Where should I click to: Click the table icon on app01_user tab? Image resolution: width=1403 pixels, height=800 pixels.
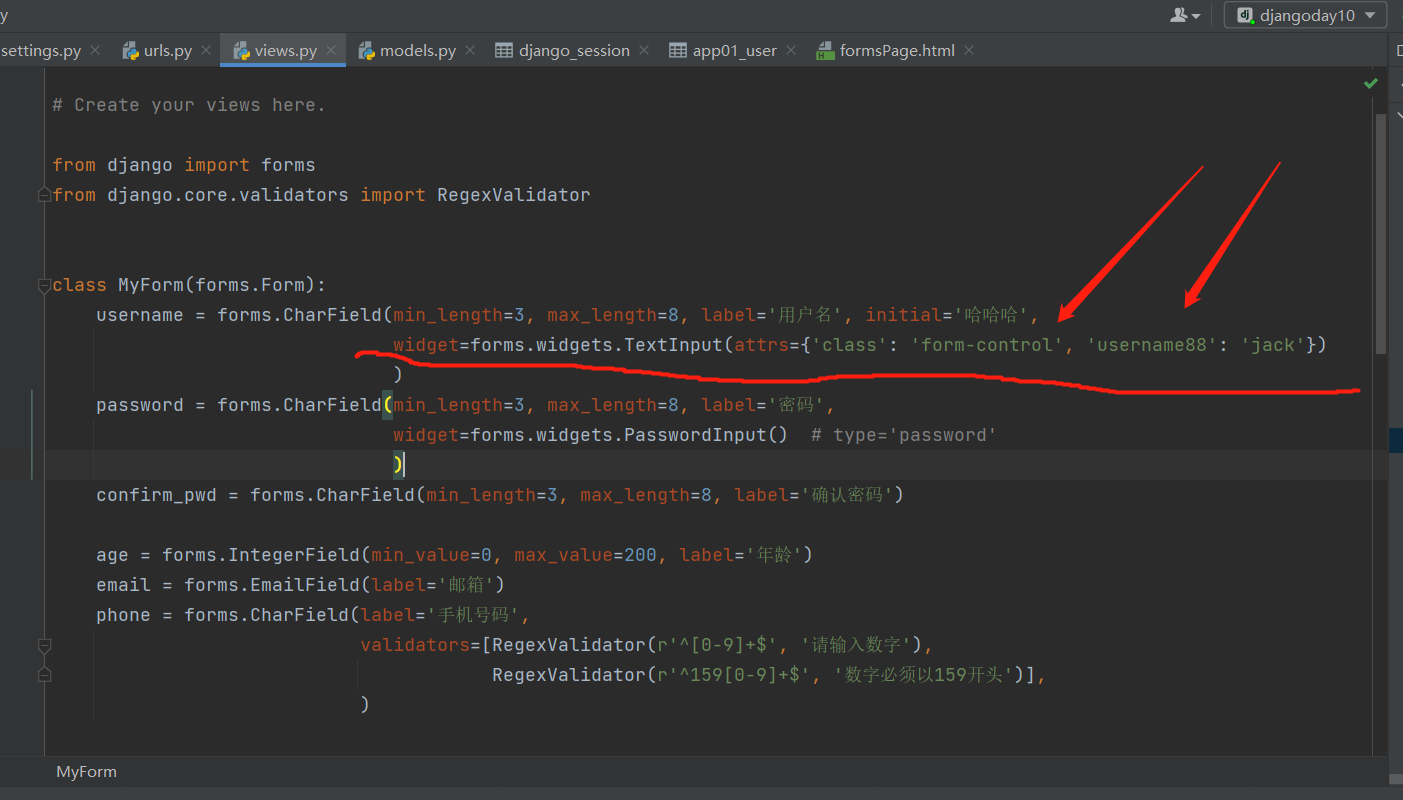point(678,50)
